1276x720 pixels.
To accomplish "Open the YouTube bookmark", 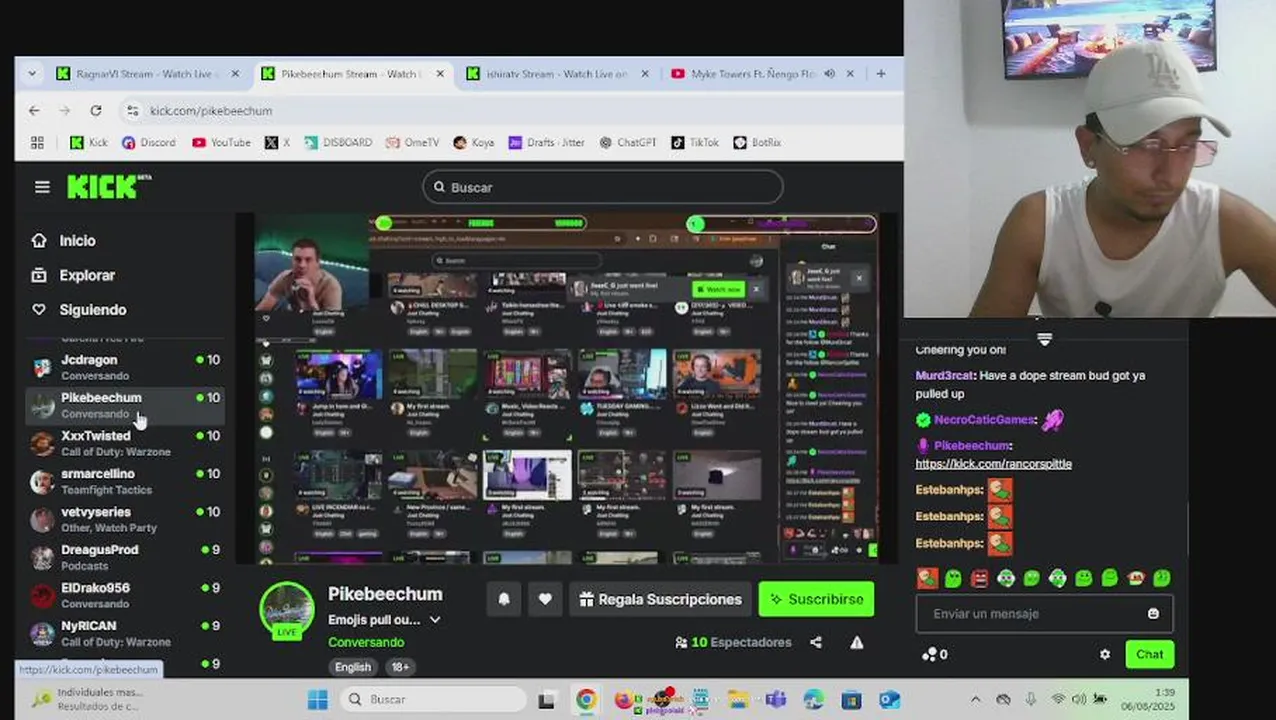I will (221, 143).
